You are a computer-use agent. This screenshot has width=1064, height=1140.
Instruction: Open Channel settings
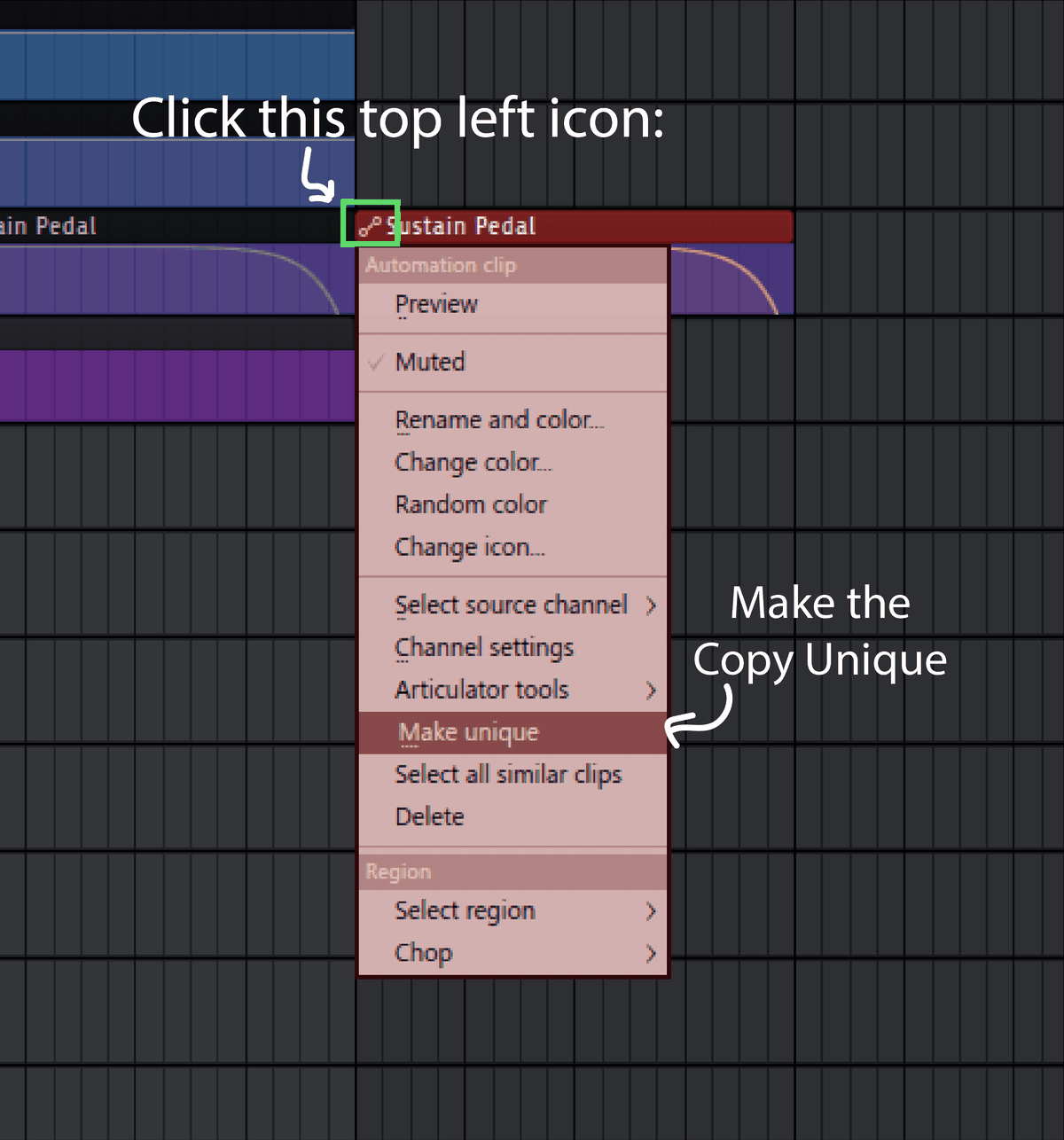point(512,647)
